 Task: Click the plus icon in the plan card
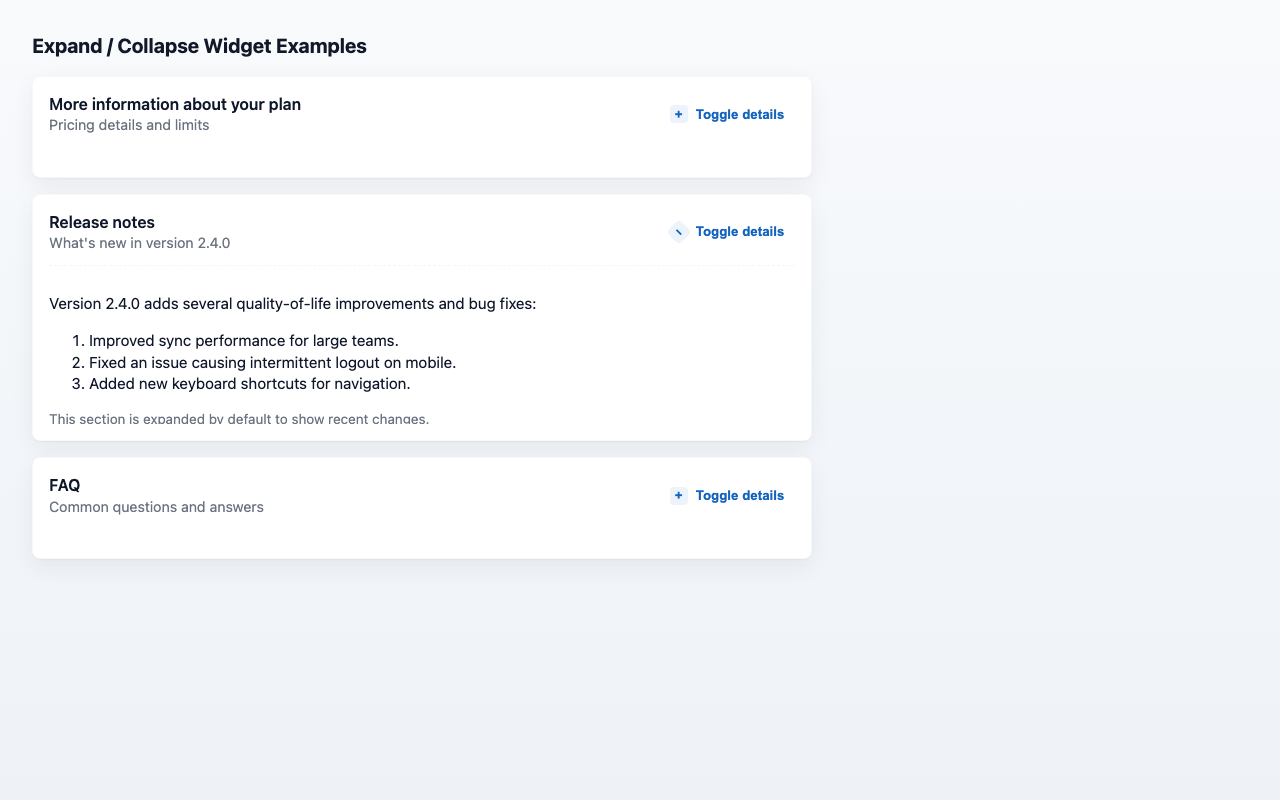679,114
